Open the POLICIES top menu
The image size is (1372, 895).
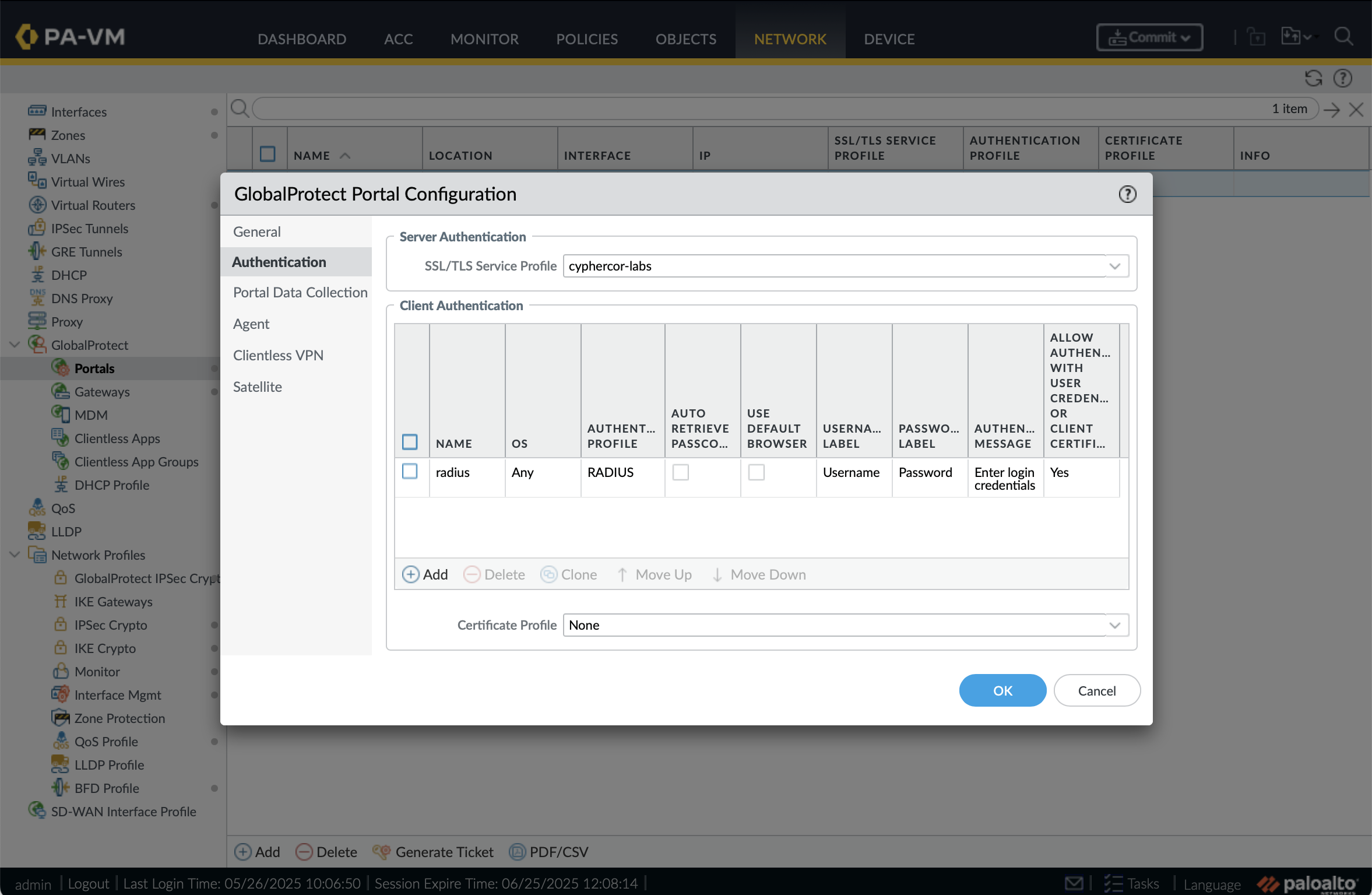pyautogui.click(x=586, y=39)
